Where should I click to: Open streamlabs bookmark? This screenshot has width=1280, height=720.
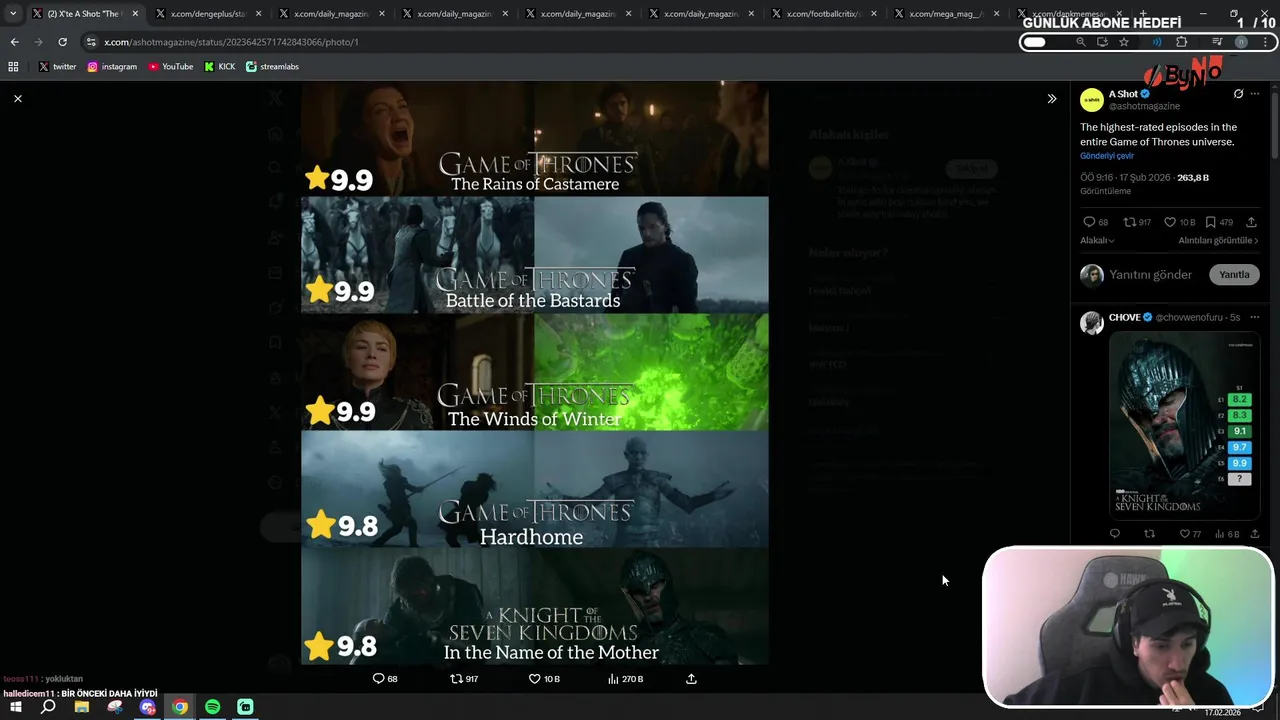click(x=272, y=66)
